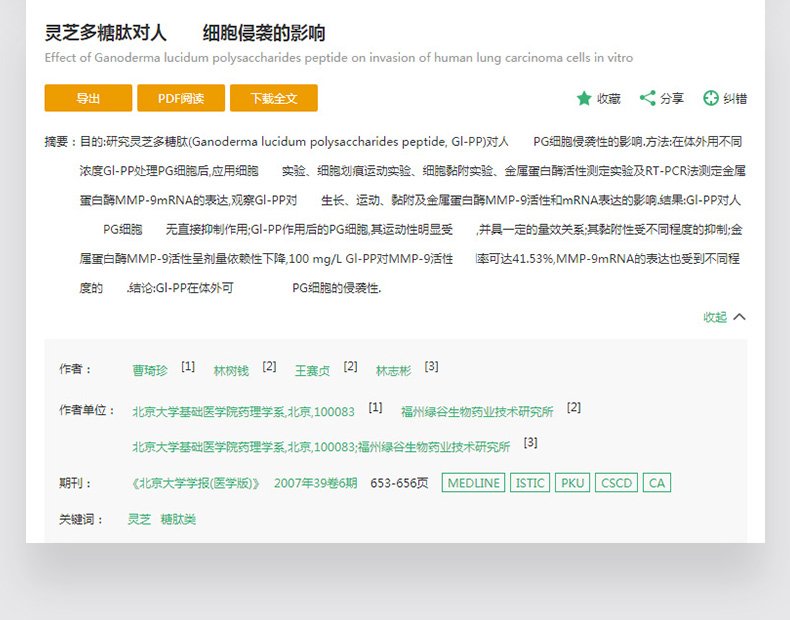Open author 曹琦珍 profile
790x620 pixels.
coord(150,371)
